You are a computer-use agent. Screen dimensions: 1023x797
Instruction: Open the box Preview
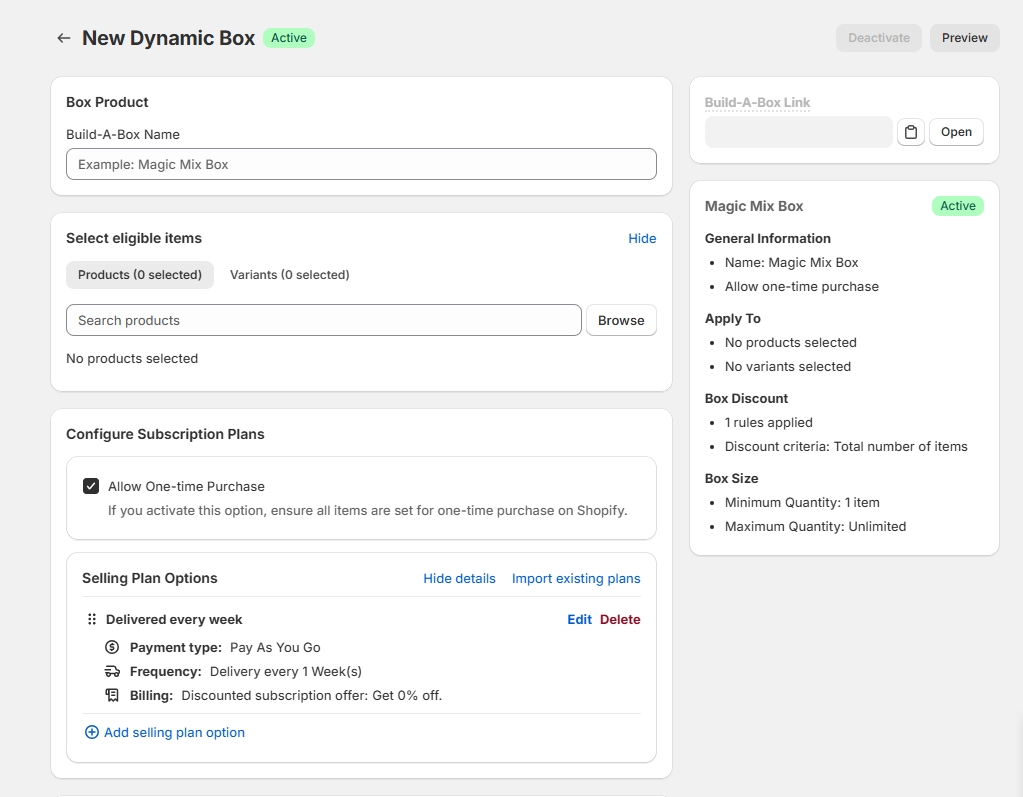964,38
